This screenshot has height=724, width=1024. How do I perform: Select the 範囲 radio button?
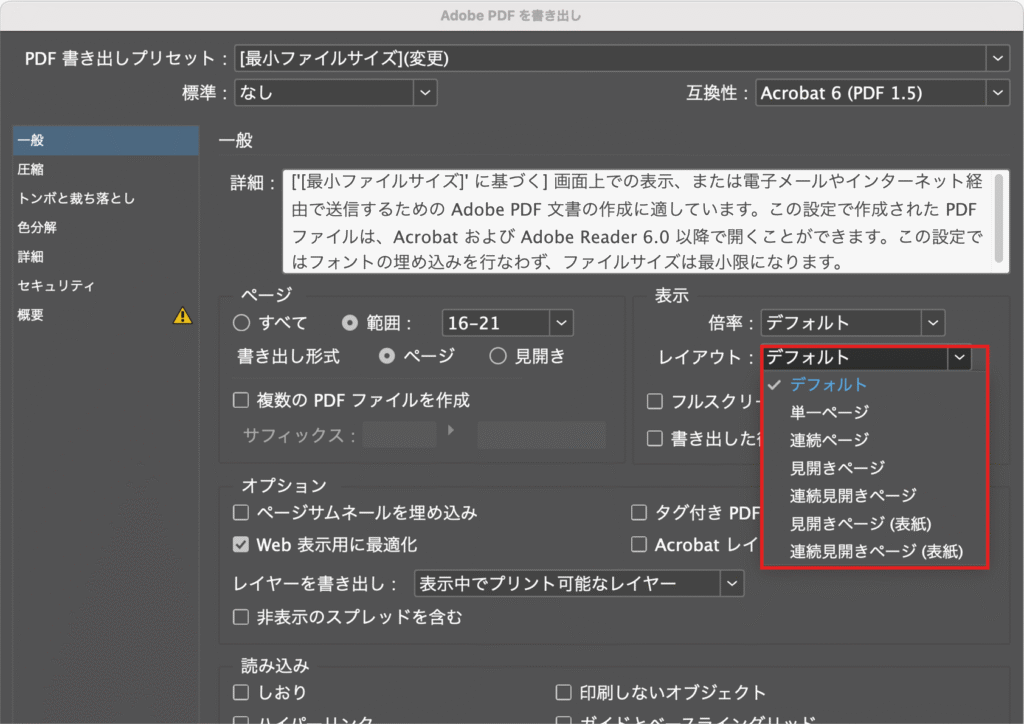click(350, 323)
